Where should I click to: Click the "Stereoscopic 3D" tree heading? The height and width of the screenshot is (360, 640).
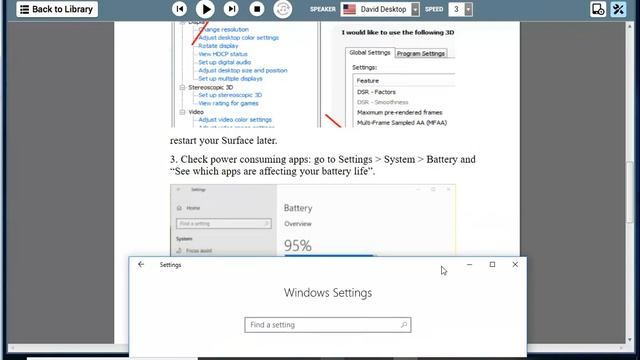tap(211, 87)
